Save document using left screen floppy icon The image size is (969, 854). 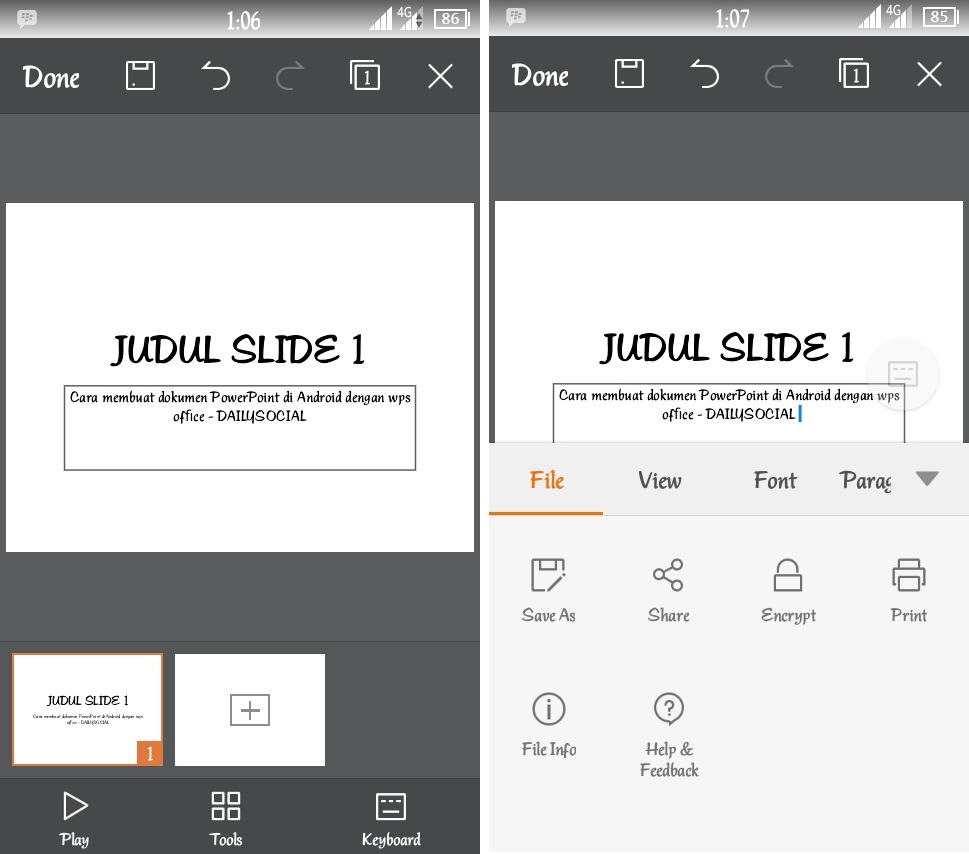(x=140, y=76)
